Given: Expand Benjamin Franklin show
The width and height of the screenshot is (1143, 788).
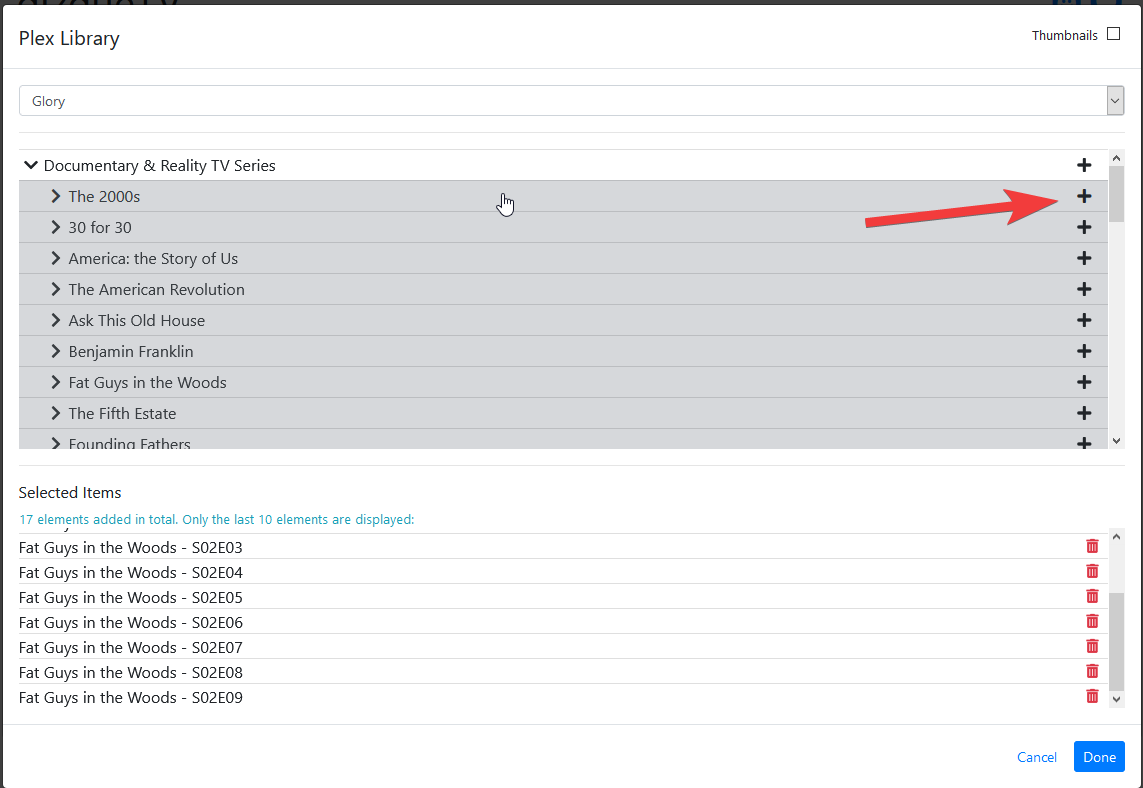Looking at the screenshot, I should pos(55,351).
